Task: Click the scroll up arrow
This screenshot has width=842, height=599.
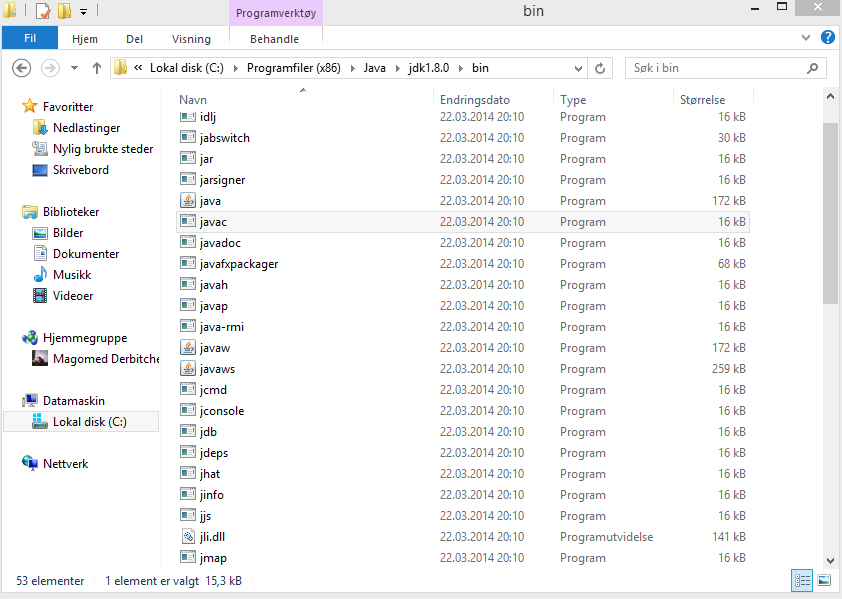Action: pyautogui.click(x=830, y=97)
